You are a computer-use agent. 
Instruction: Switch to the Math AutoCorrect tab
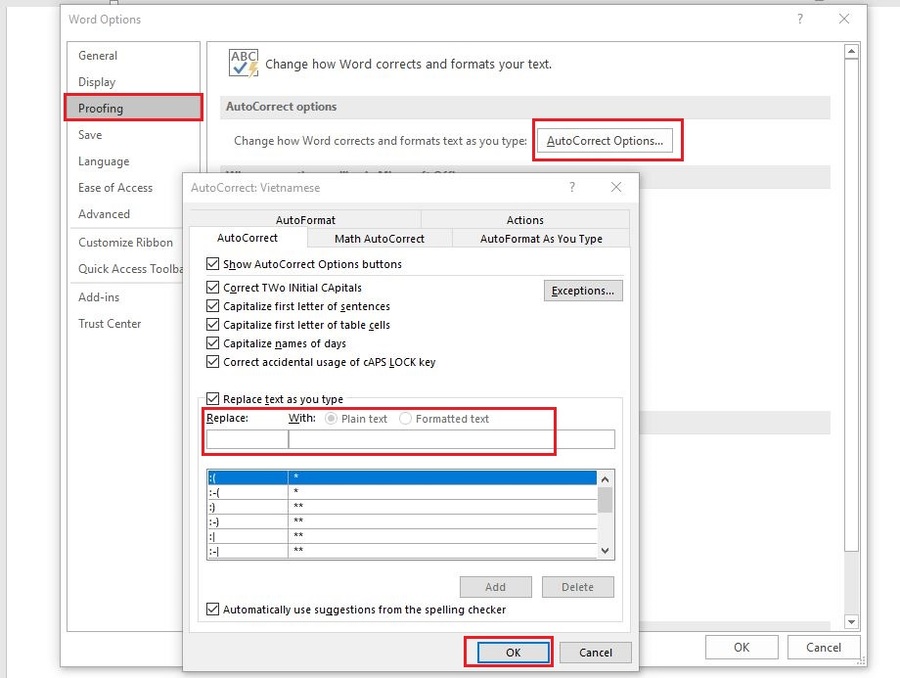tap(379, 238)
